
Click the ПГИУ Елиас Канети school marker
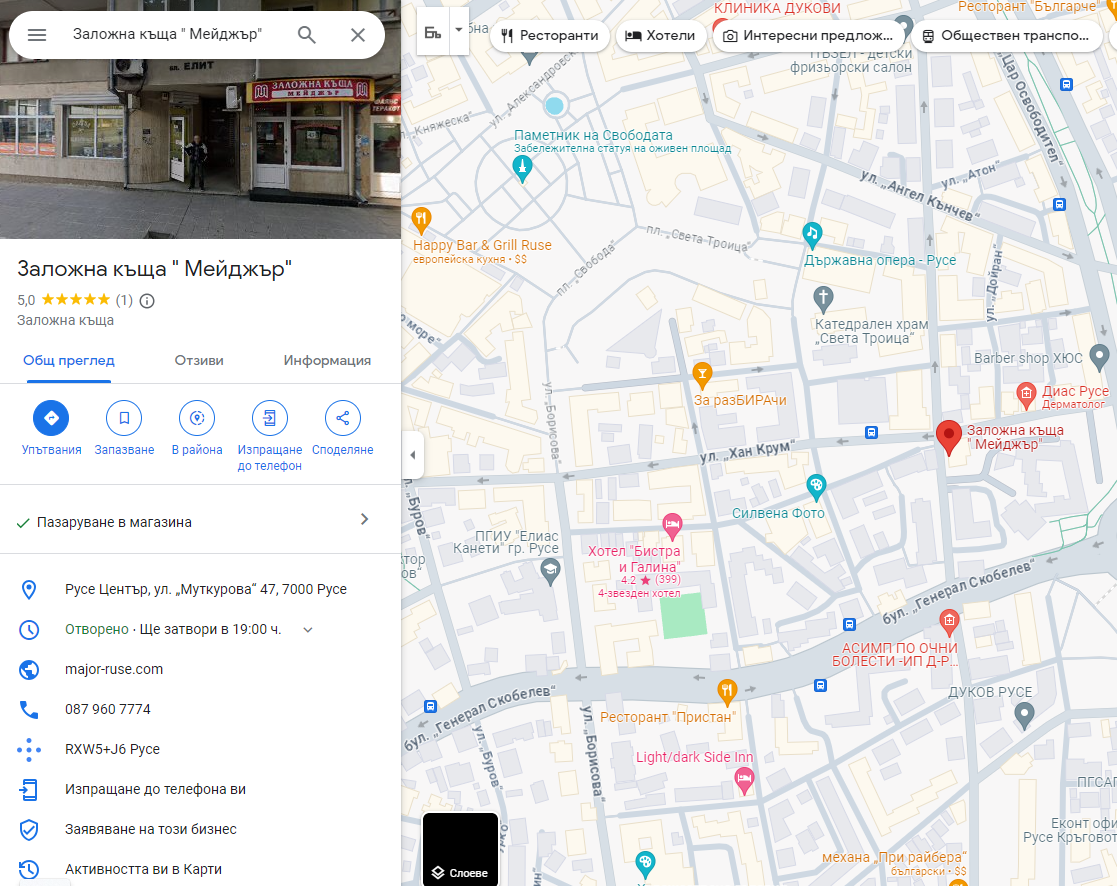tap(550, 571)
